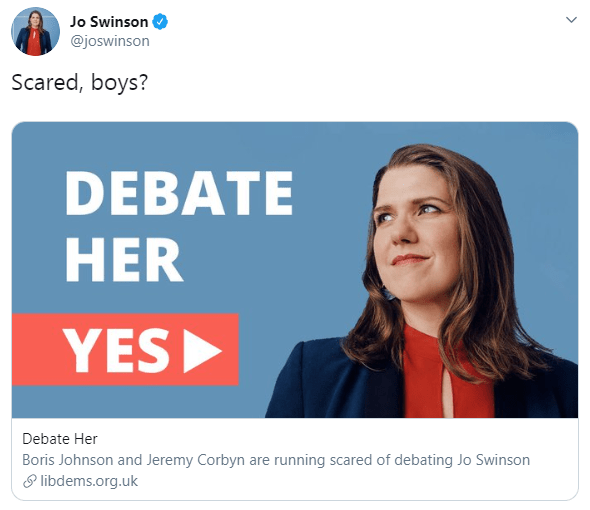Click the blue verified checkmark badge
This screenshot has width=590, height=510.
(x=160, y=21)
